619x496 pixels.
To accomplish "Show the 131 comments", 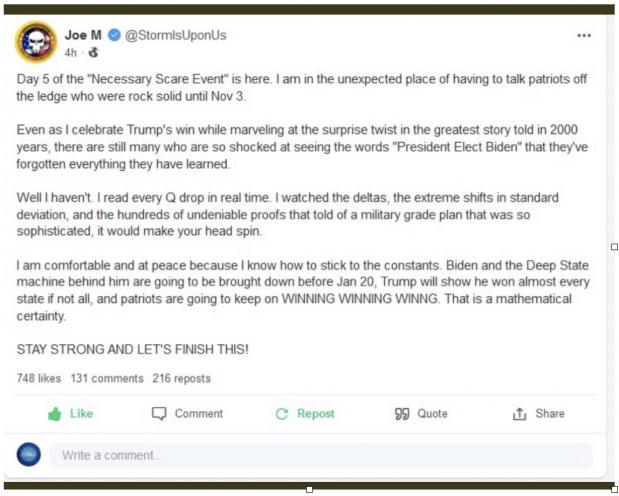I will (107, 378).
